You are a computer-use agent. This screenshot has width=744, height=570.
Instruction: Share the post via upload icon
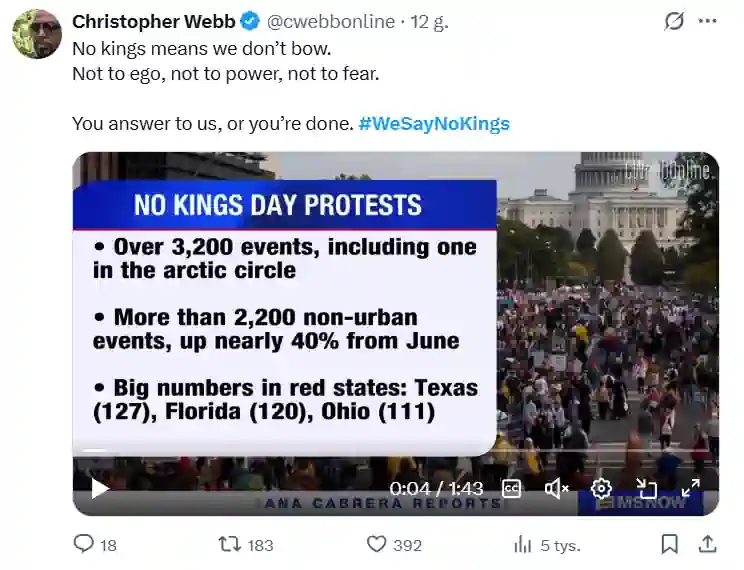706,544
